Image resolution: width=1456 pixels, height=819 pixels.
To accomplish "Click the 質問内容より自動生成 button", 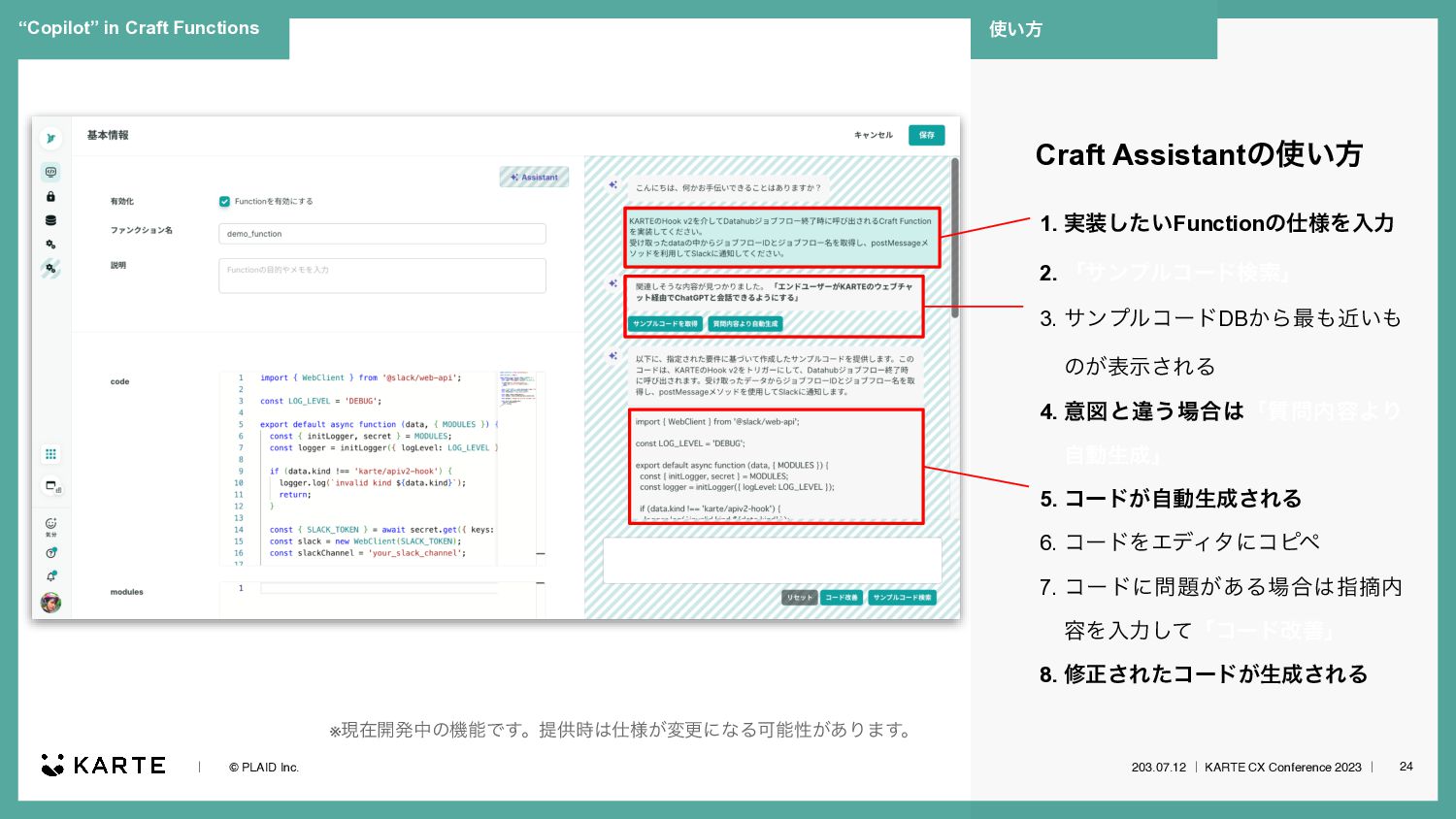I will coord(745,324).
